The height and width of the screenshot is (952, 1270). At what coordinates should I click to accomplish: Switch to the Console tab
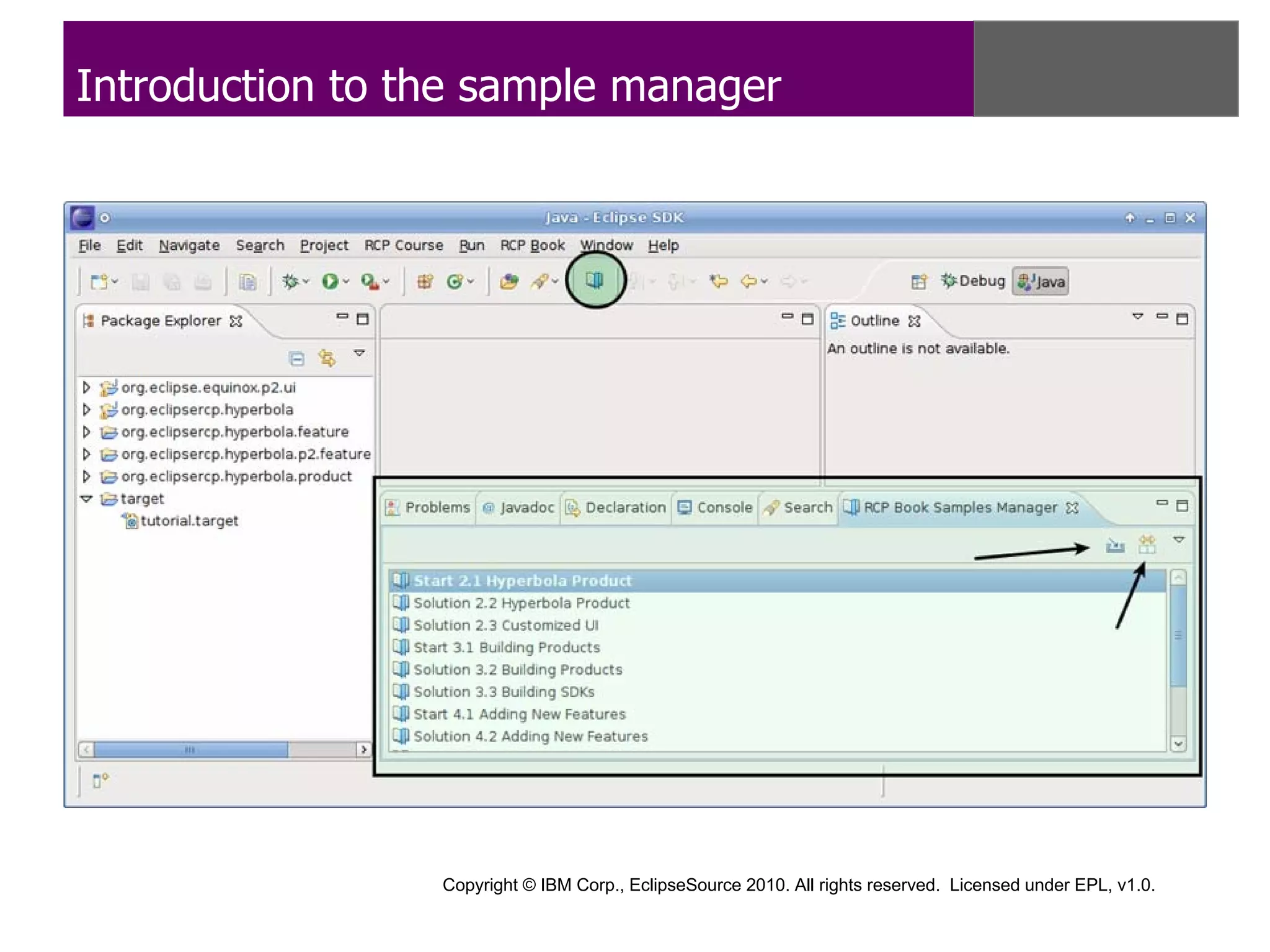[715, 508]
